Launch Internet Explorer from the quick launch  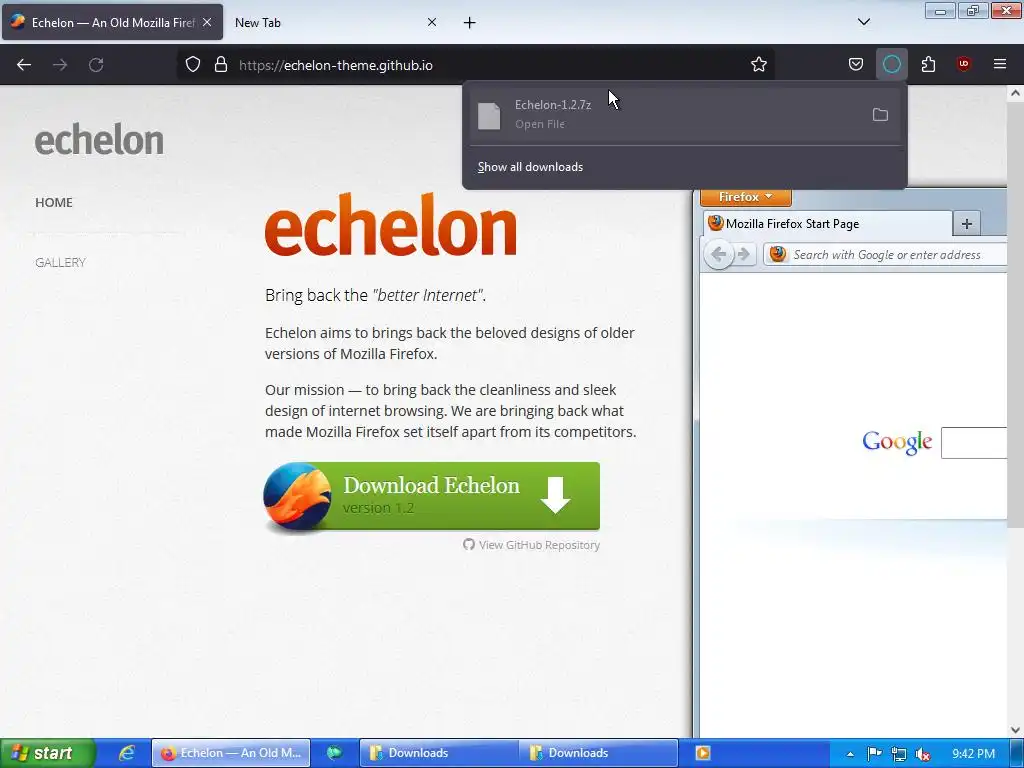(126, 753)
